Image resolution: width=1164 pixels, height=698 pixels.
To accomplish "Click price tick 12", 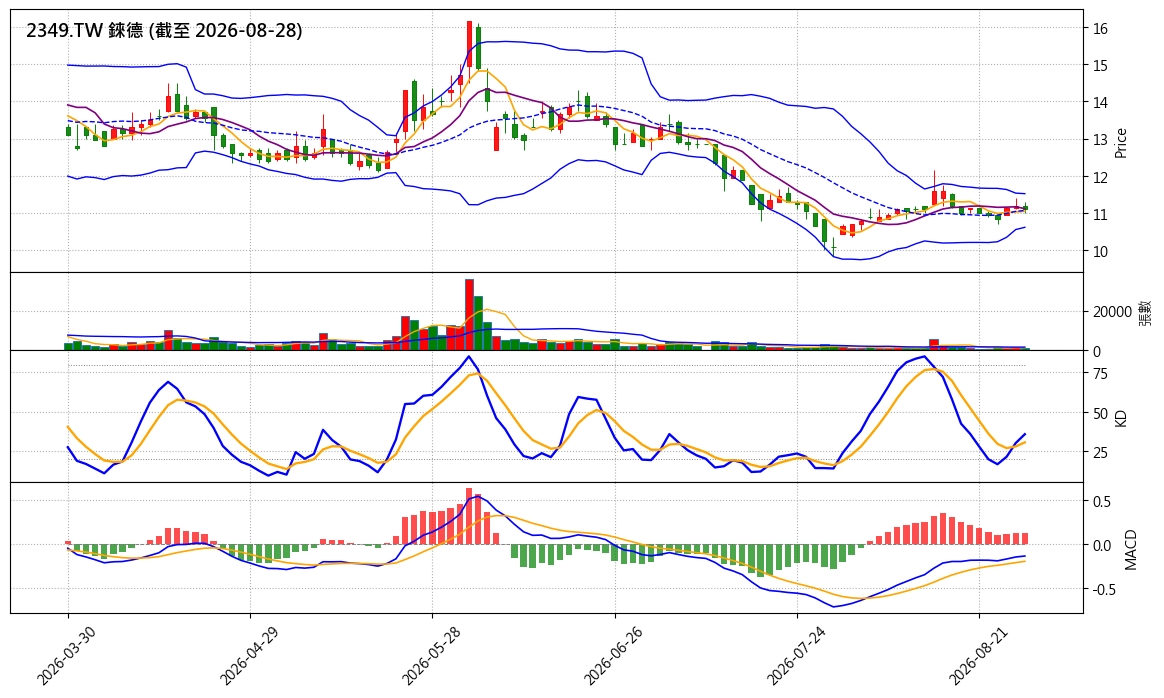I will click(1100, 177).
